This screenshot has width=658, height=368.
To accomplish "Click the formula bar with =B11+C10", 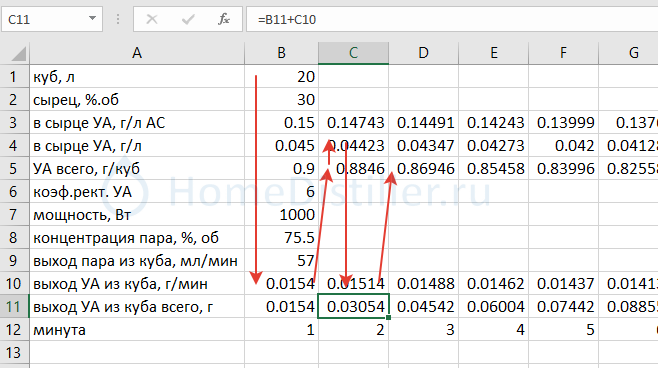I will (x=452, y=19).
